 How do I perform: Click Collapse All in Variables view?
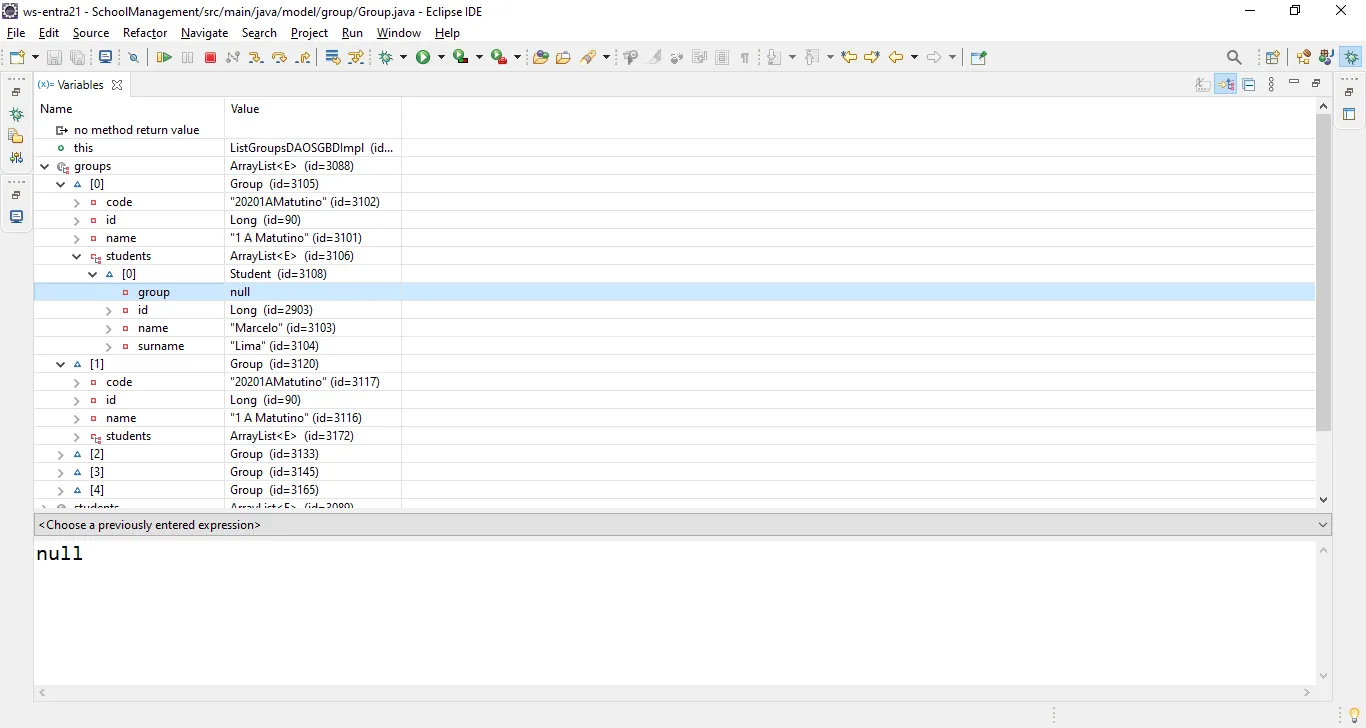pos(1249,85)
